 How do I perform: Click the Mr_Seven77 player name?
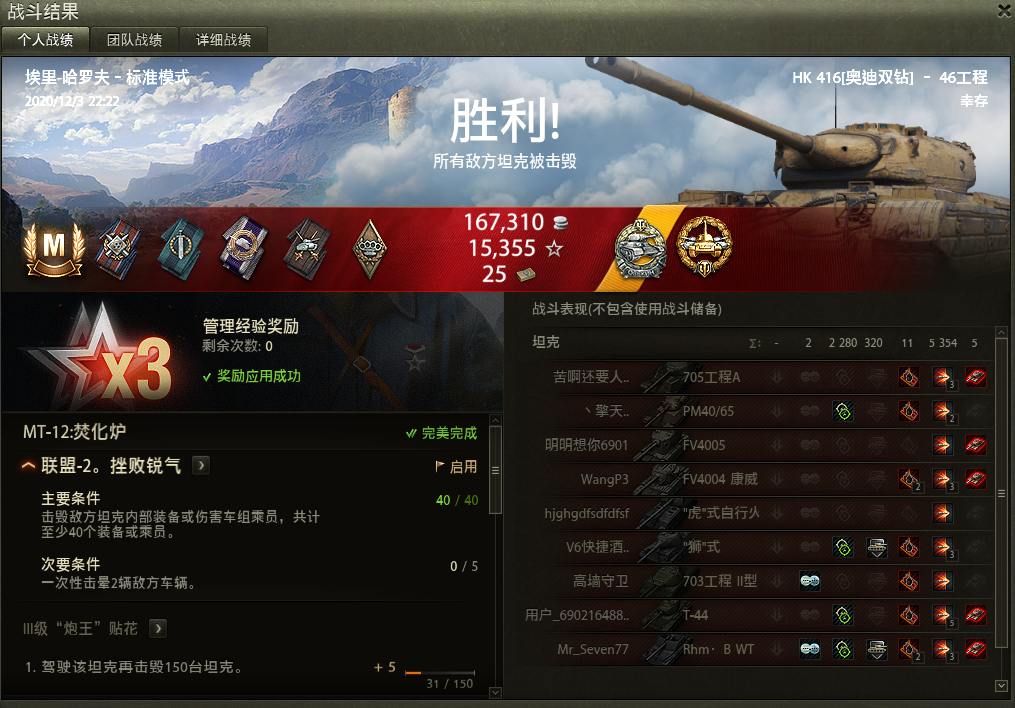pos(592,649)
